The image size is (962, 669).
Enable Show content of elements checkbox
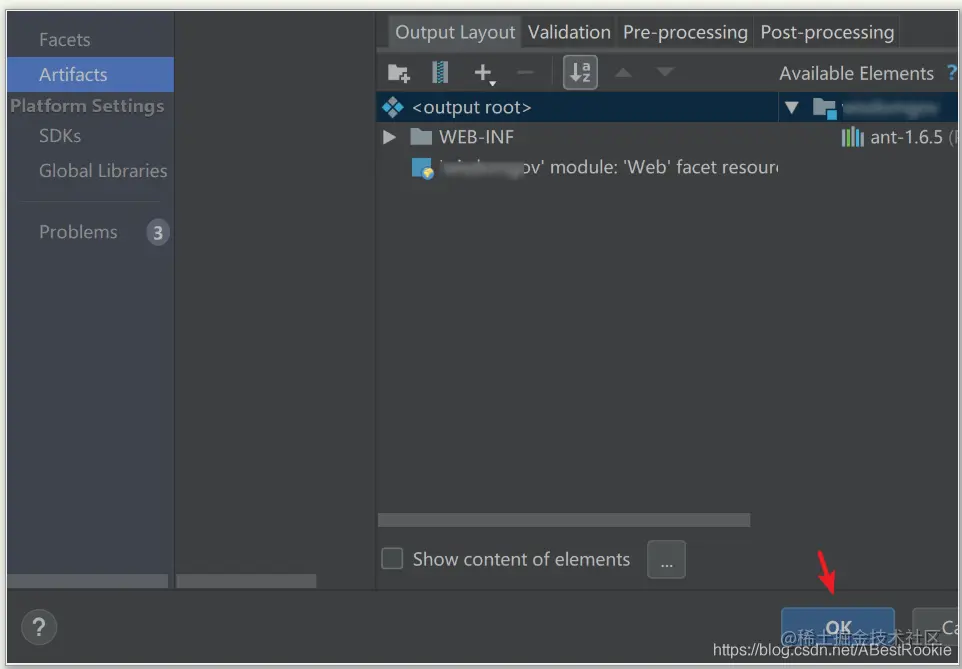click(x=392, y=559)
